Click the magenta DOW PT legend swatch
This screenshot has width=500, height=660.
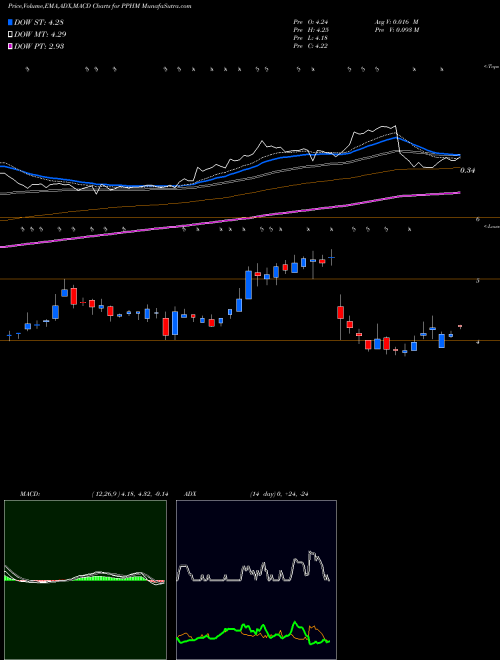[10, 46]
